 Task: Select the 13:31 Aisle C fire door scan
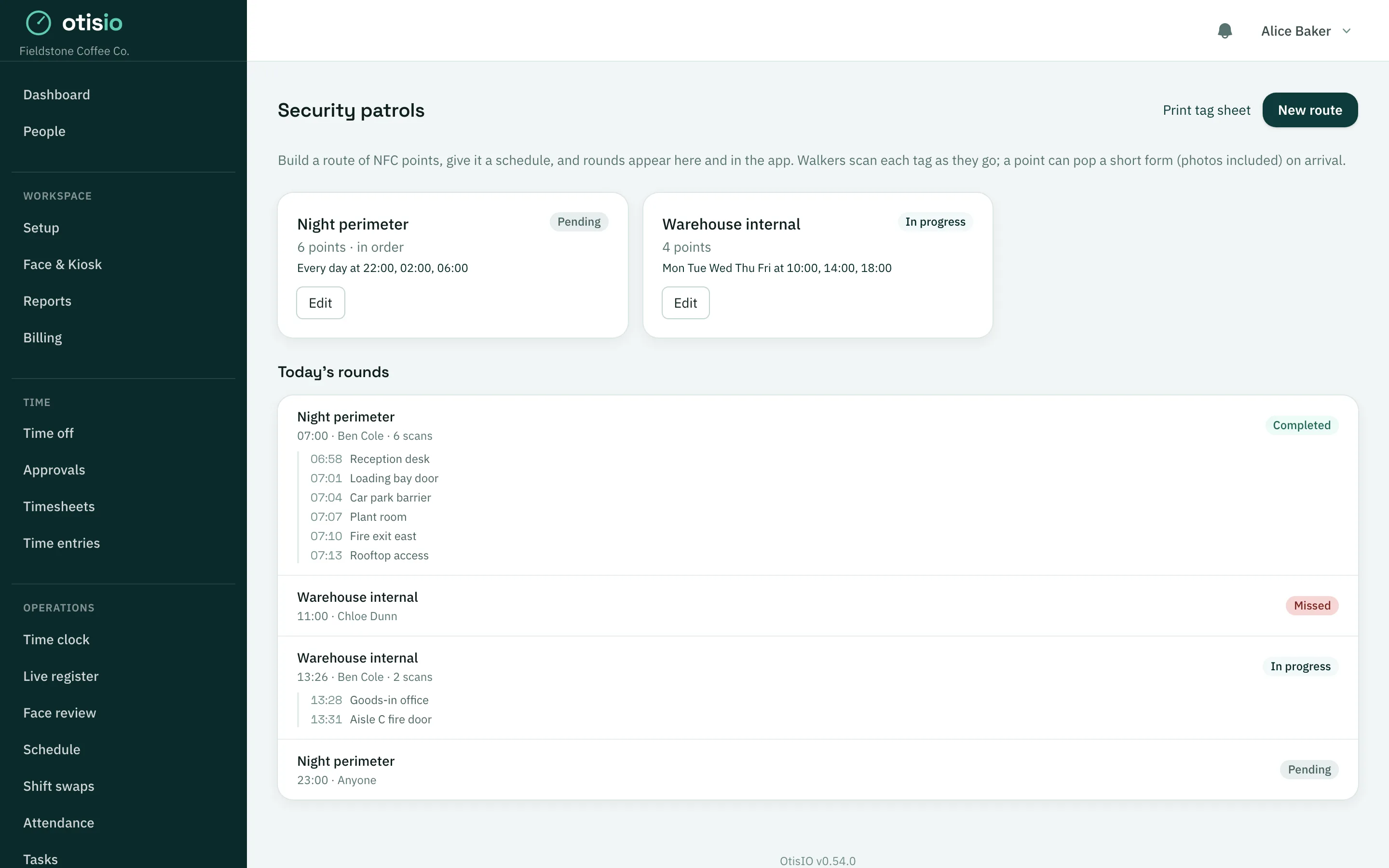coord(371,719)
